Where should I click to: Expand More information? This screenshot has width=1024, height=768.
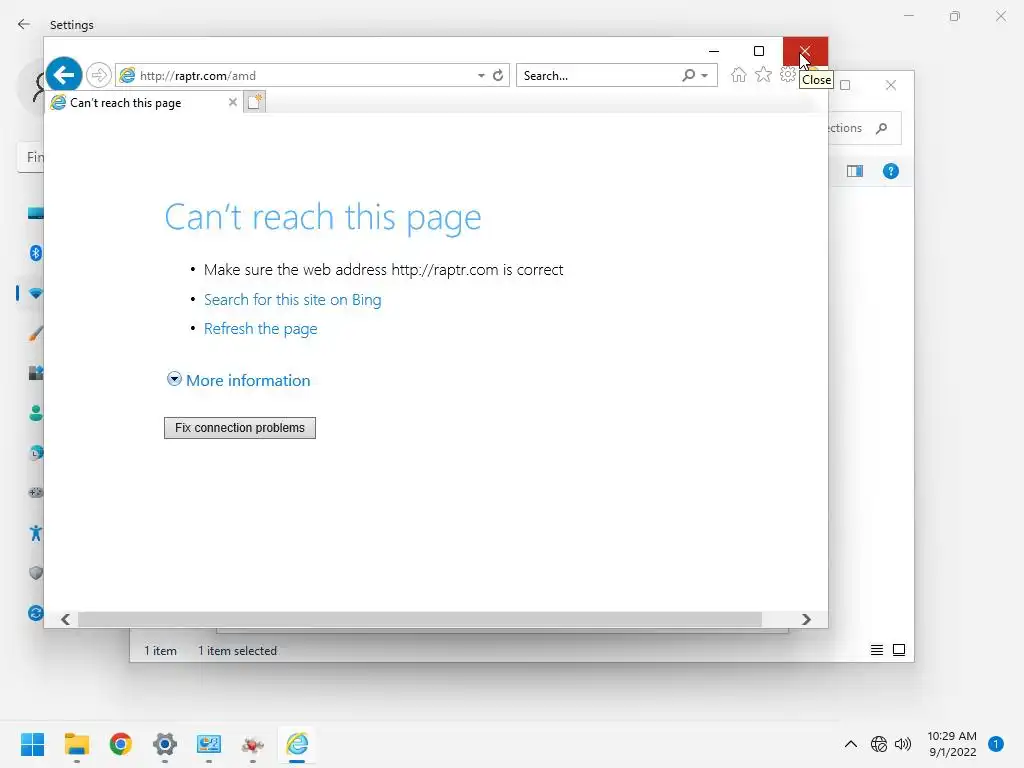click(x=238, y=380)
